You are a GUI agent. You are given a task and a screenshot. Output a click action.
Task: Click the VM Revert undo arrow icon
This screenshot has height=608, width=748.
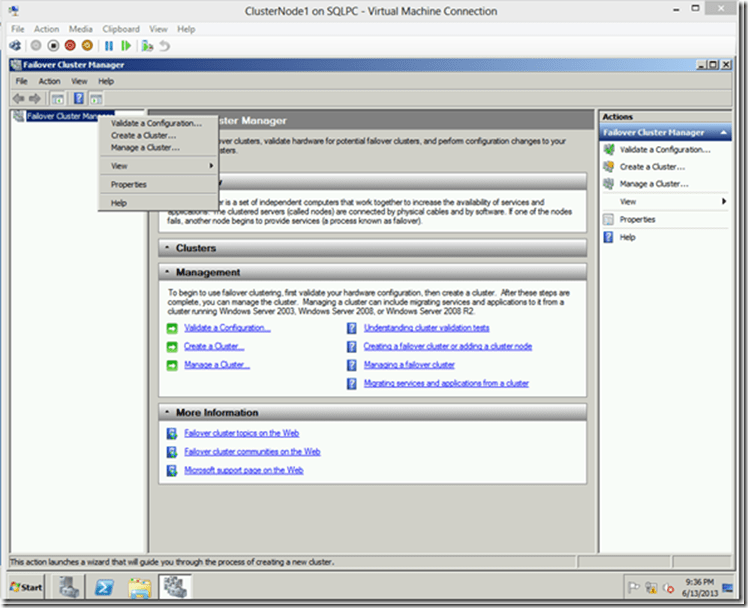[164, 46]
